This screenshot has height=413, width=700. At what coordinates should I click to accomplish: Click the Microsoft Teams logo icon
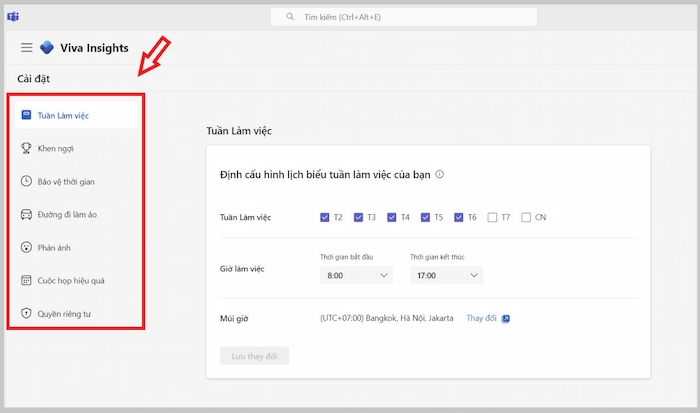point(13,17)
